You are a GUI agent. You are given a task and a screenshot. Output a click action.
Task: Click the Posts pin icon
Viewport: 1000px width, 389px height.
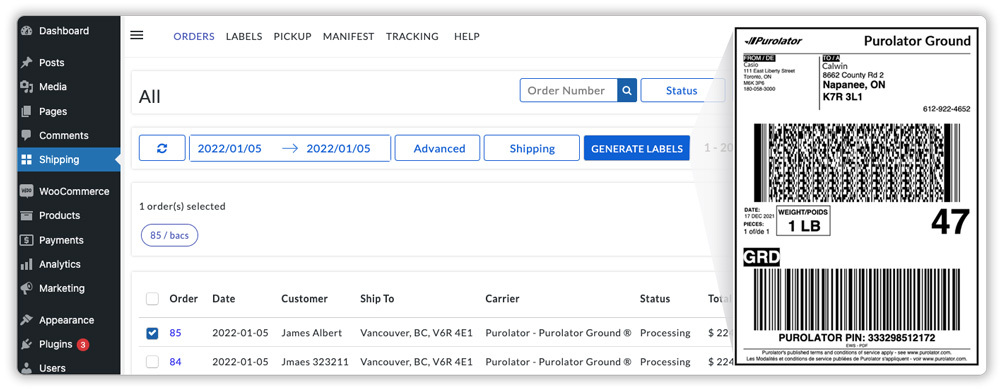click(x=26, y=62)
